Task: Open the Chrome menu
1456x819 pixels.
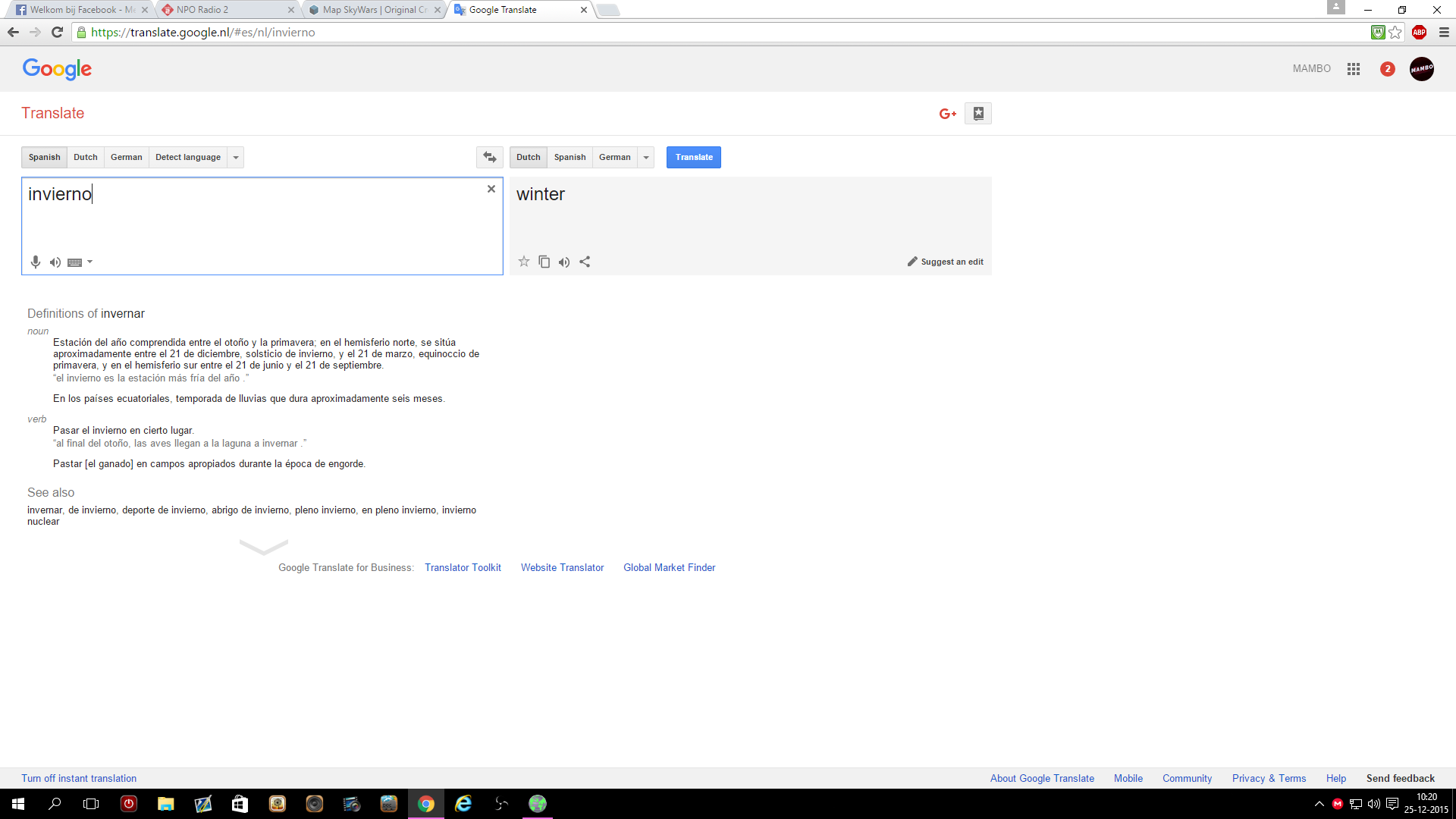Action: tap(1444, 32)
